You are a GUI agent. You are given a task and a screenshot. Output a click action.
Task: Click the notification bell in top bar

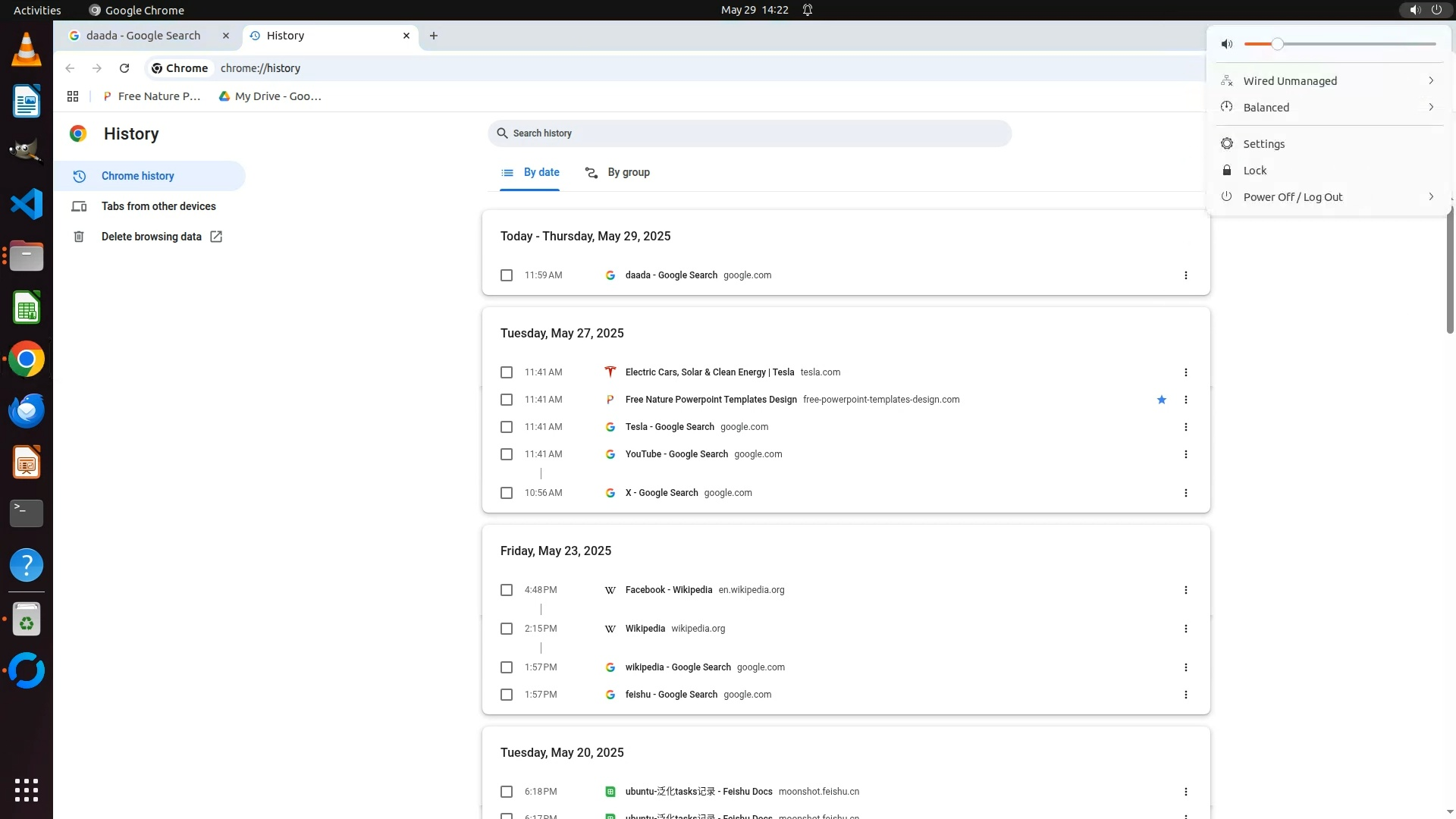[808, 10]
